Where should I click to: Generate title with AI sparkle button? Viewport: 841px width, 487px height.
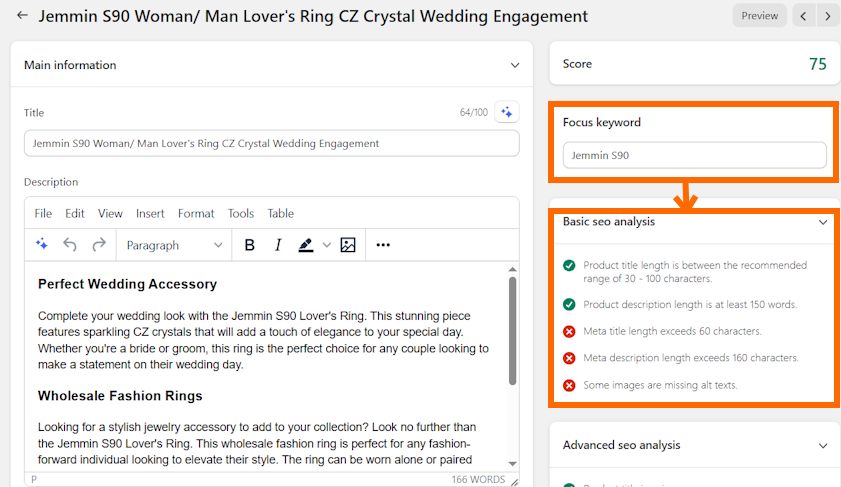tap(506, 112)
